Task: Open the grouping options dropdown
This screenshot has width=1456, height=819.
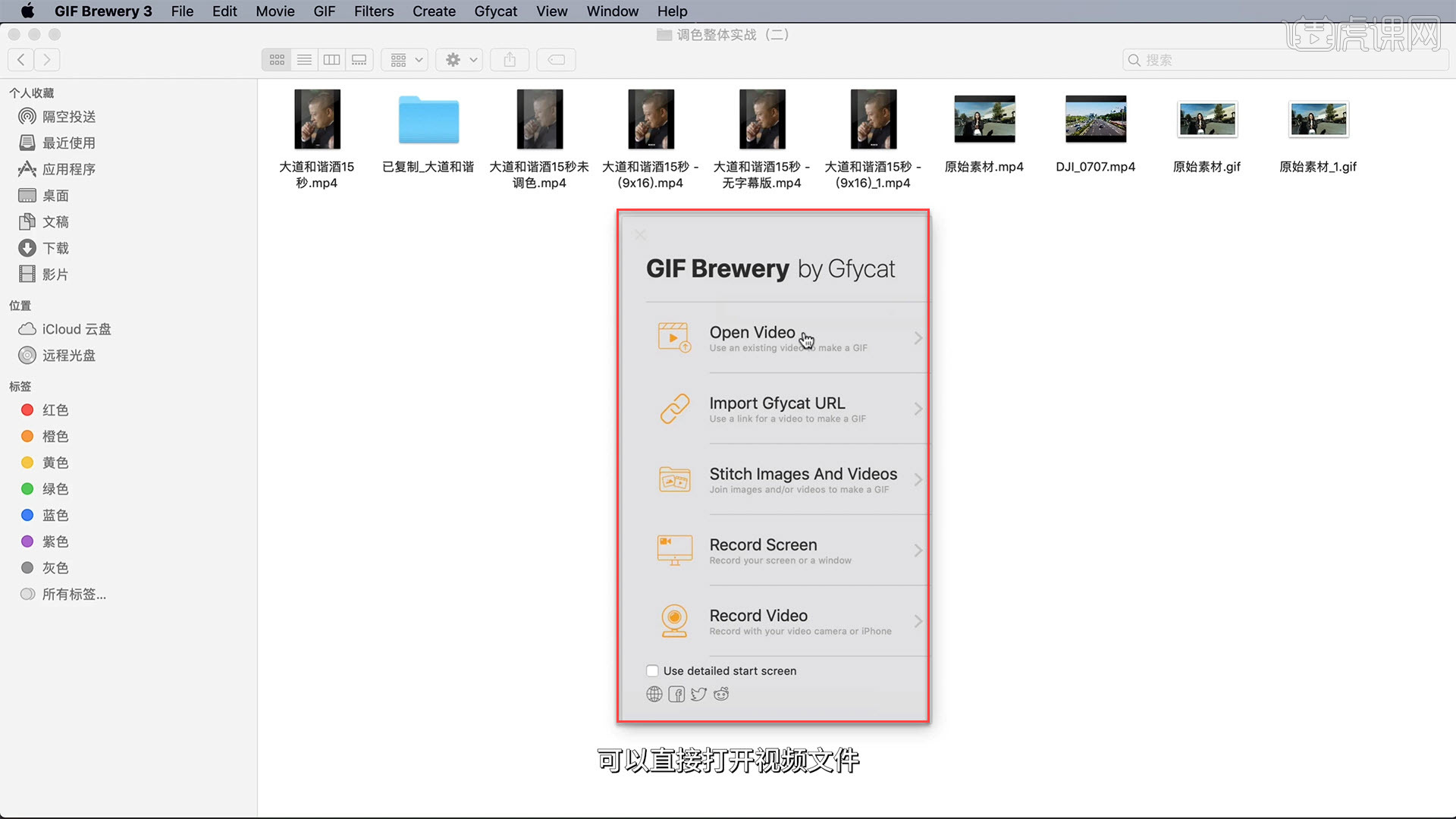Action: point(404,59)
